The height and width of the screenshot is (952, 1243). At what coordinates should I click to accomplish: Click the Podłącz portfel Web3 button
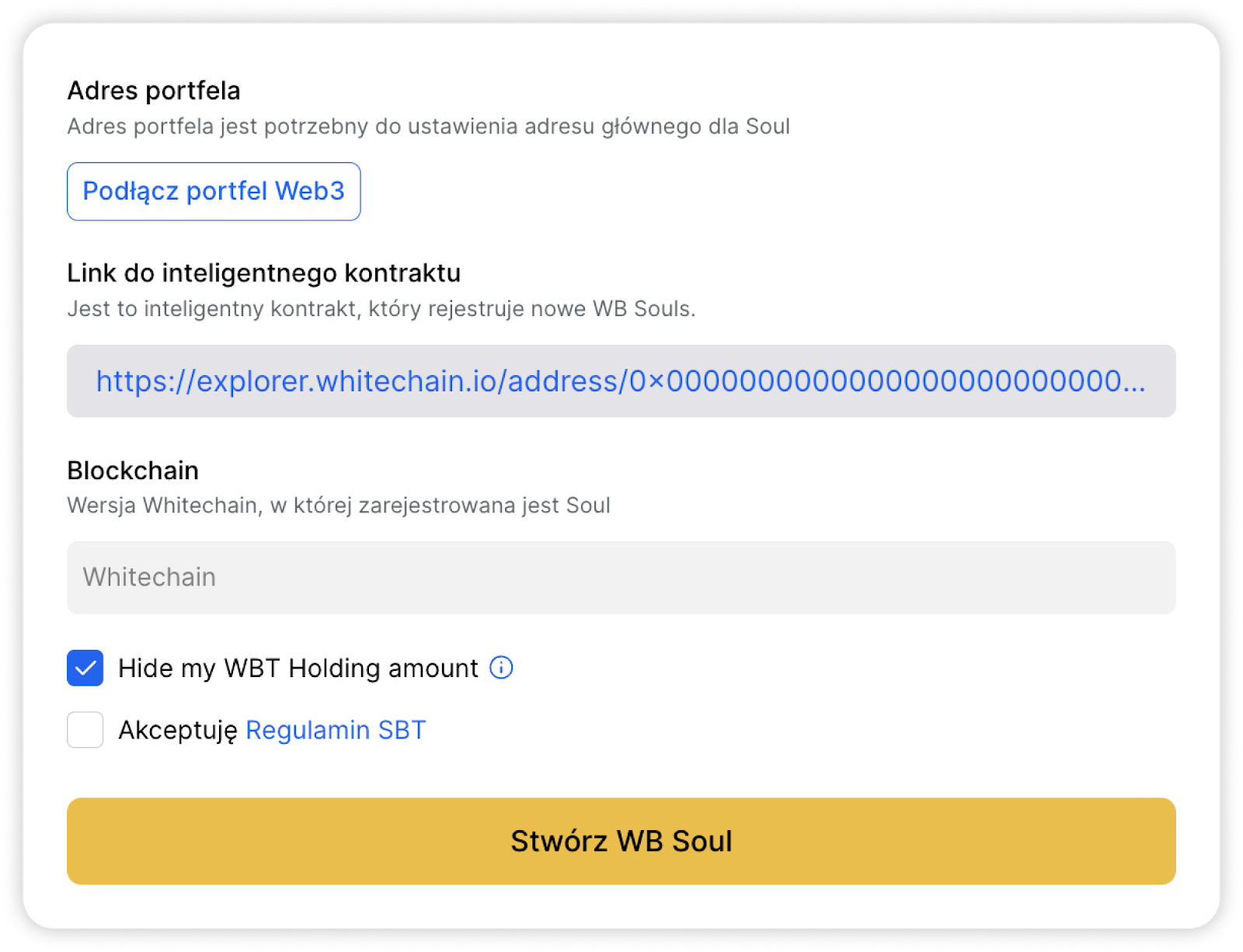point(214,191)
